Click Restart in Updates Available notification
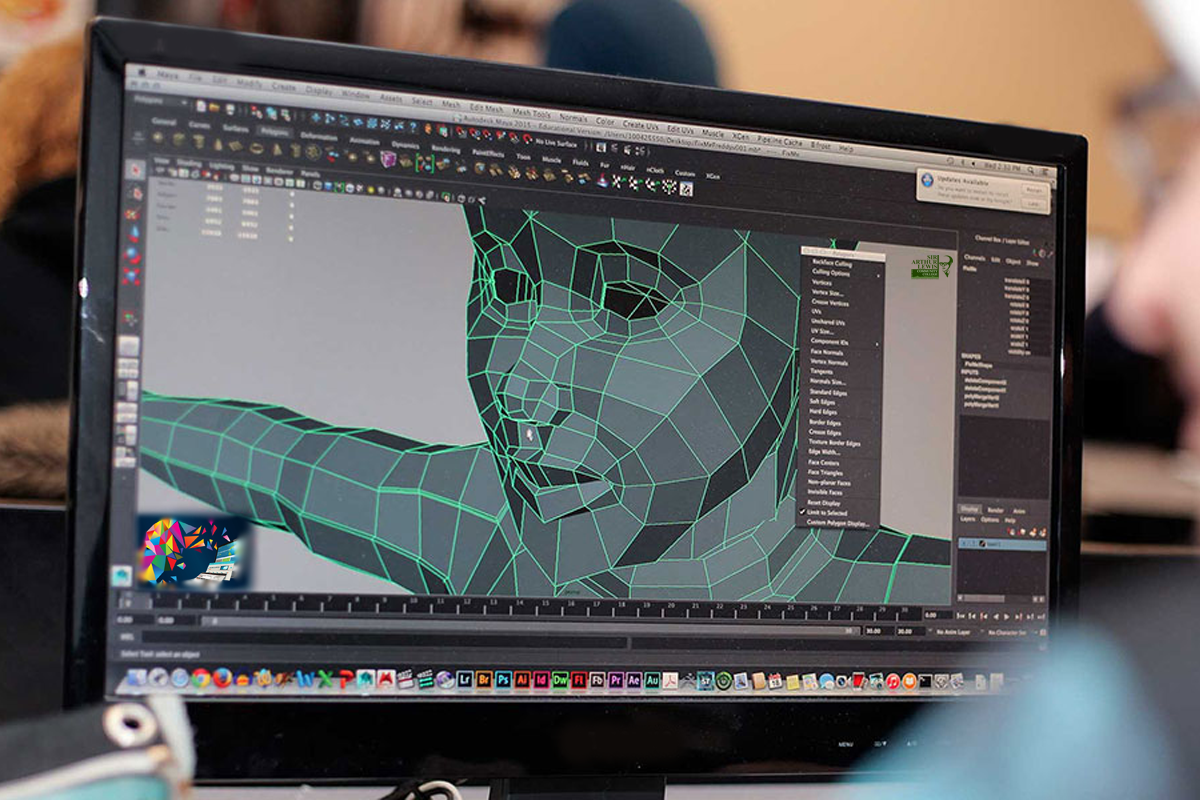The height and width of the screenshot is (800, 1200). (1033, 189)
